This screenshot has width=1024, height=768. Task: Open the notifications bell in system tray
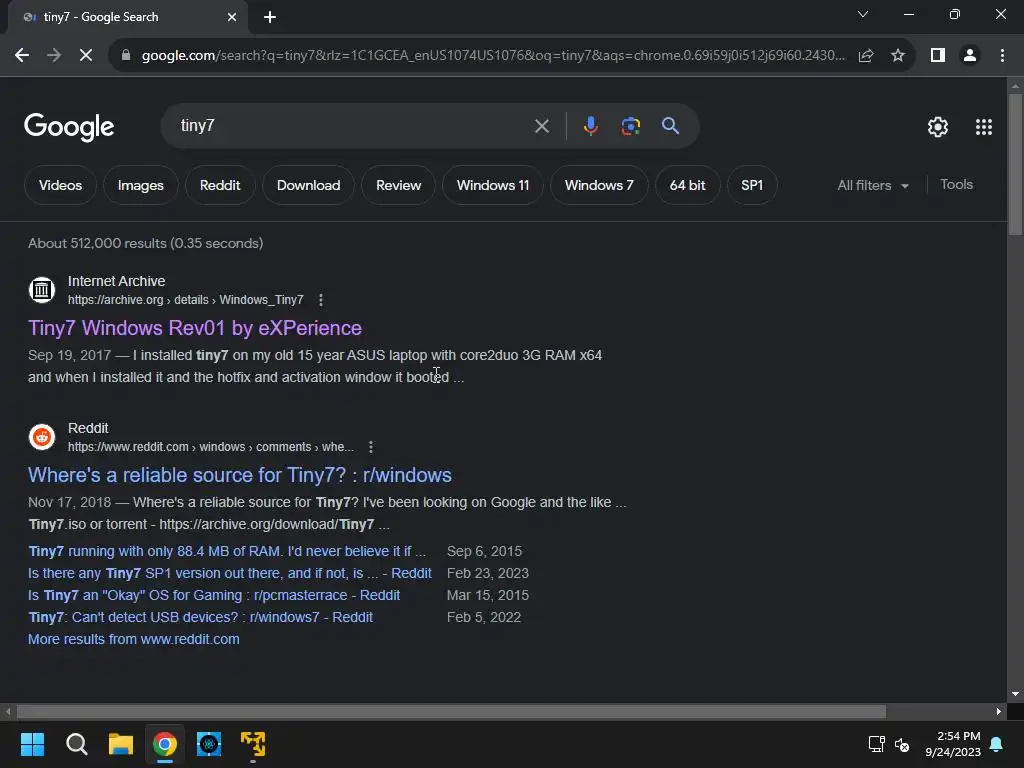pyautogui.click(x=997, y=744)
